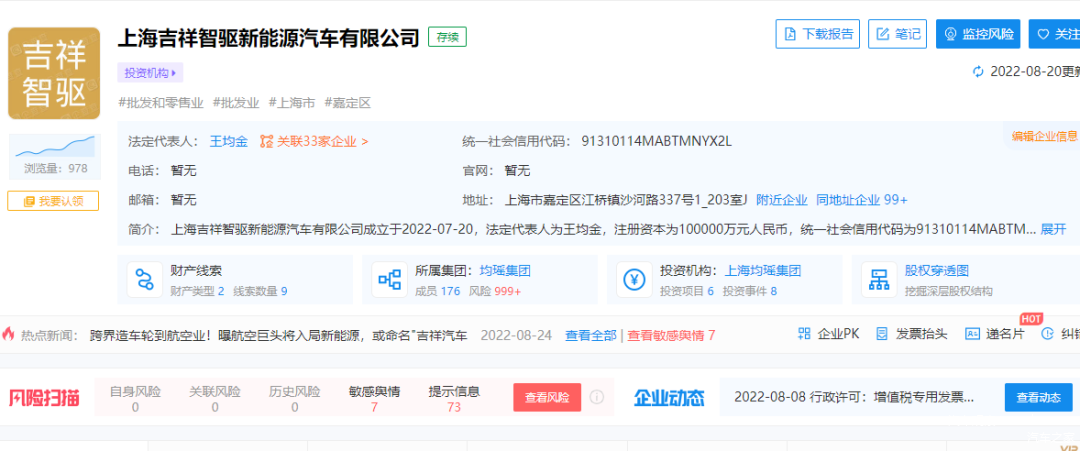Click the 笔记 notes button
Screen dimensions: 1080x451
(897, 34)
